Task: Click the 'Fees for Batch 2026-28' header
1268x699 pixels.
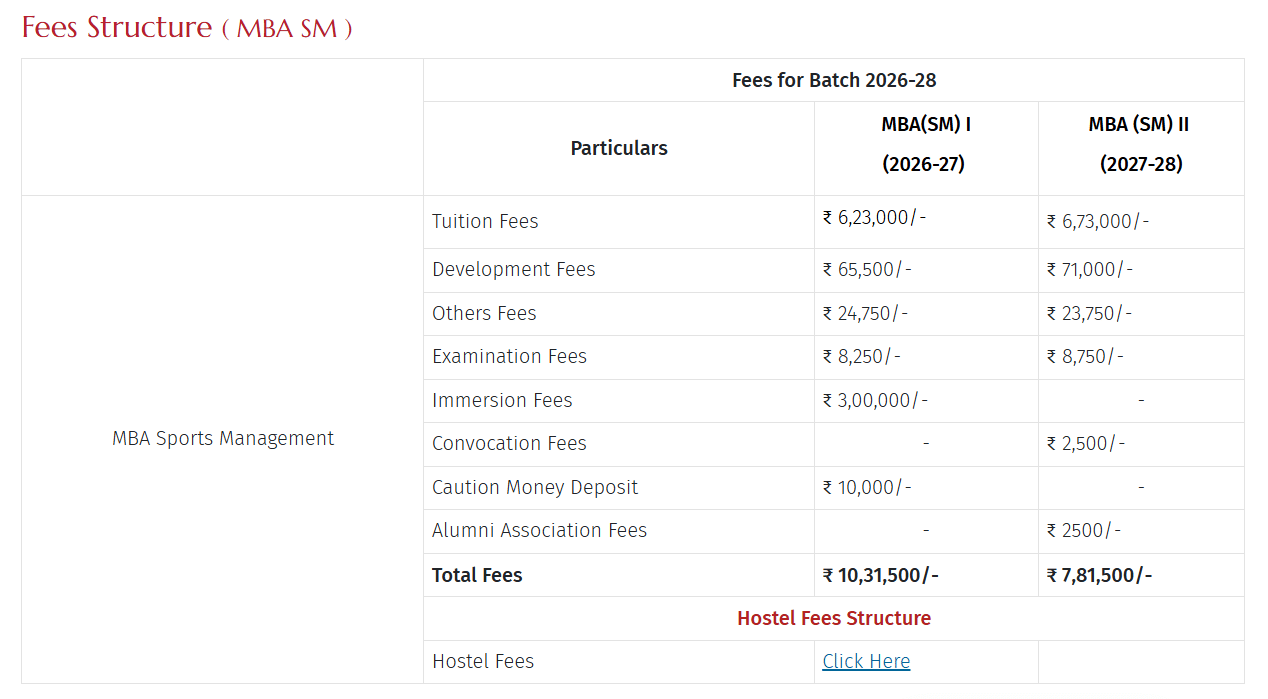Action: 834,80
